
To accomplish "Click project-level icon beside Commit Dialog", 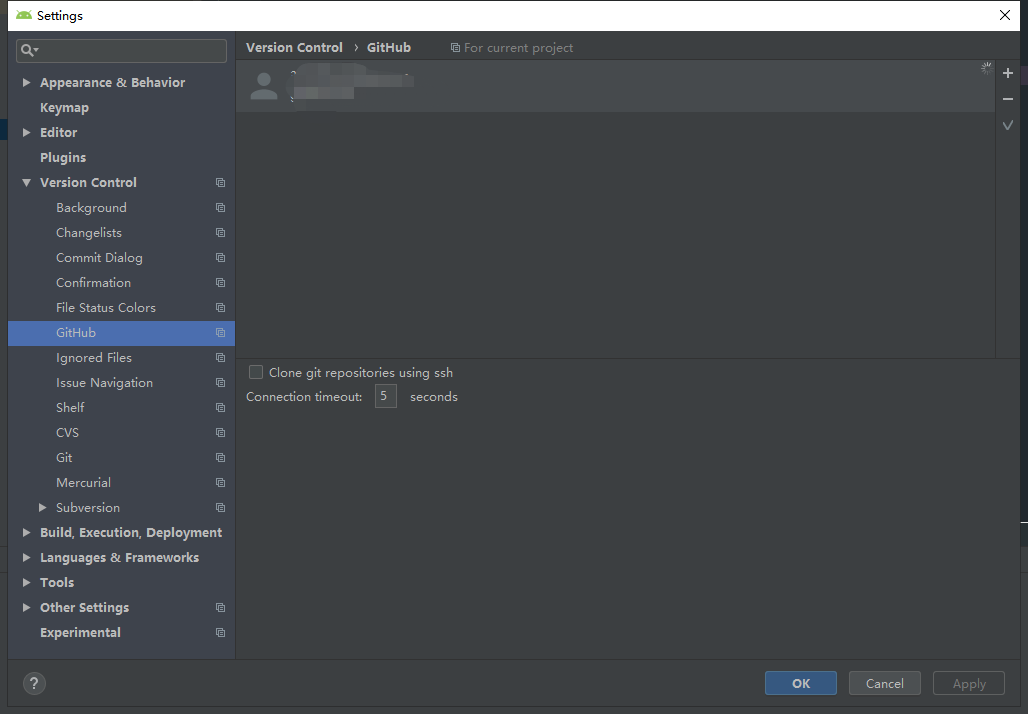I will [x=220, y=258].
